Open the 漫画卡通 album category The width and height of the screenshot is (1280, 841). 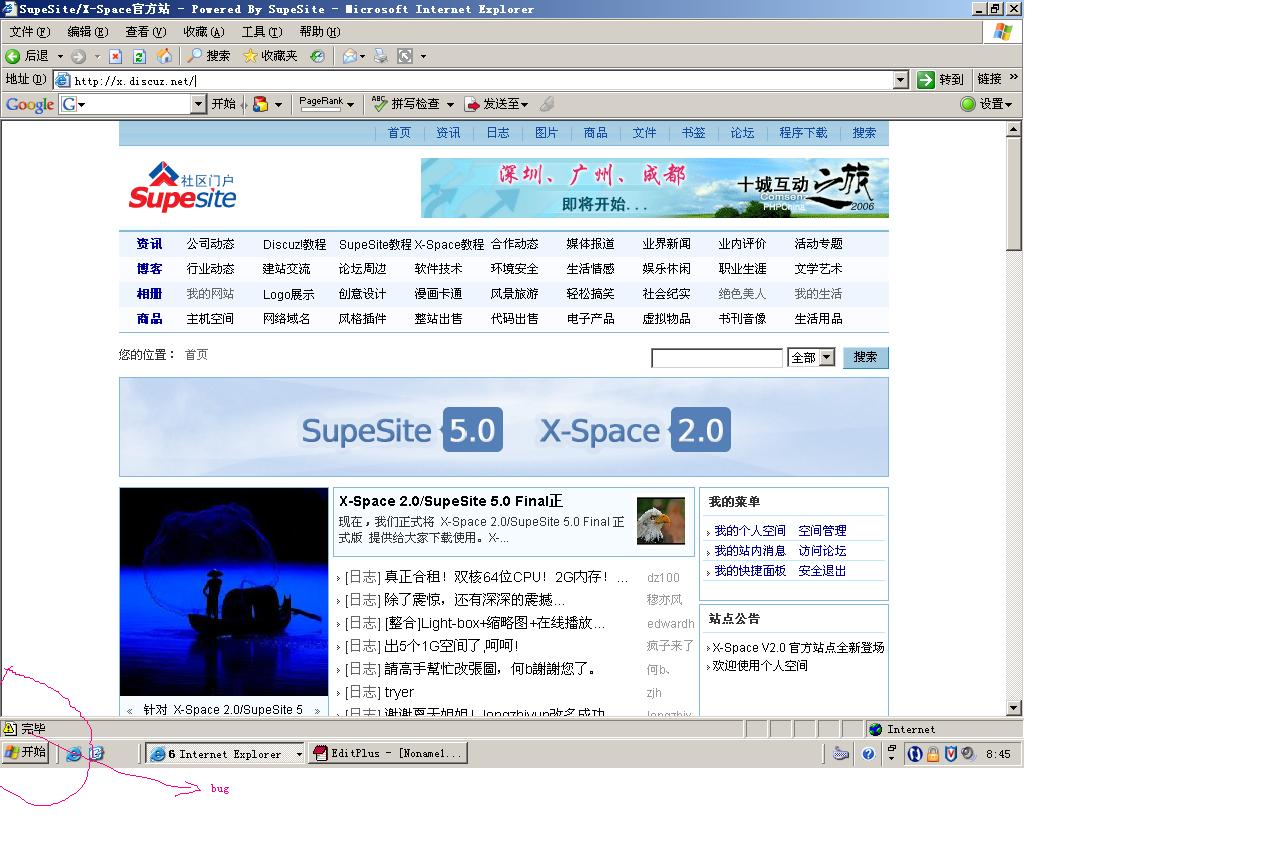438,294
